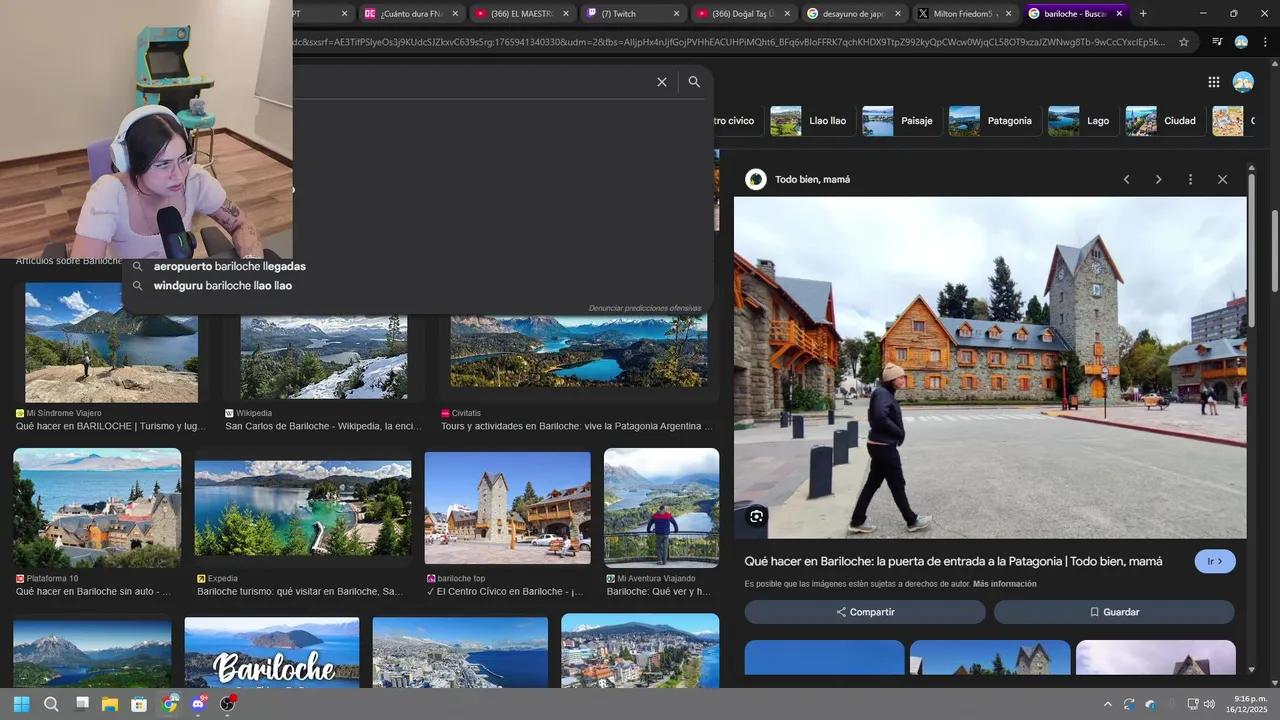Open the image with Bariloche lettering
This screenshot has height=720, width=1280.
coord(272,652)
